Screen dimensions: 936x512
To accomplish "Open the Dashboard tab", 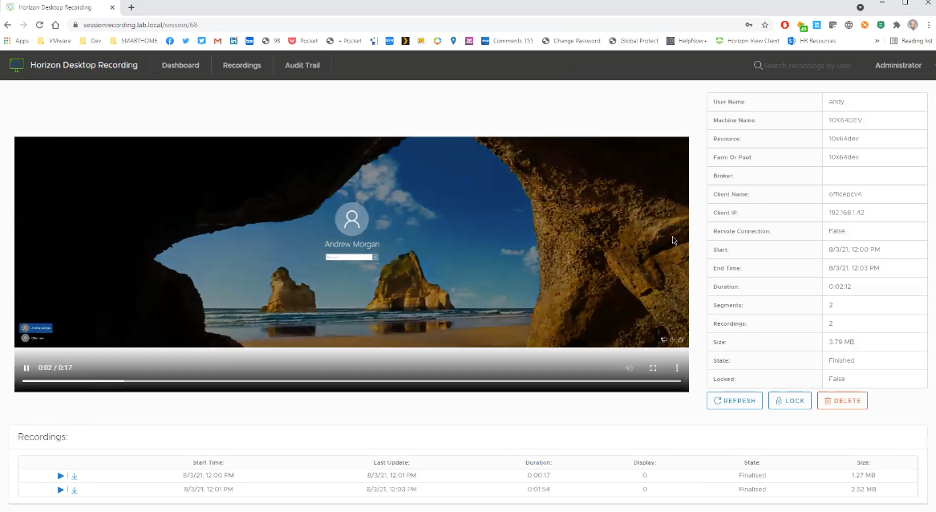I will point(180,65).
